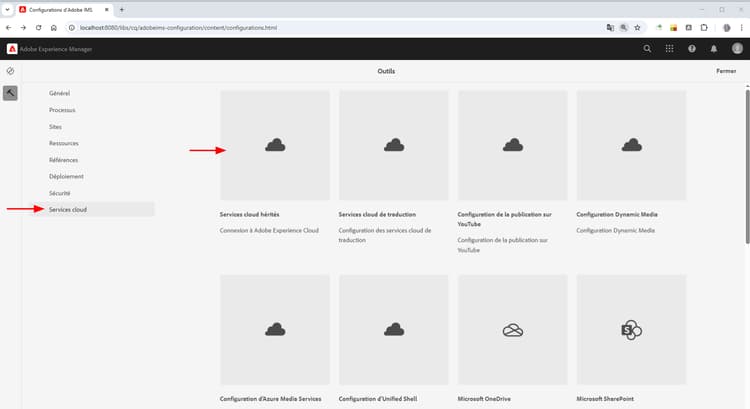The height and width of the screenshot is (409, 750).
Task: Click Configuration d'Azure Media Services title
Action: tap(270, 398)
